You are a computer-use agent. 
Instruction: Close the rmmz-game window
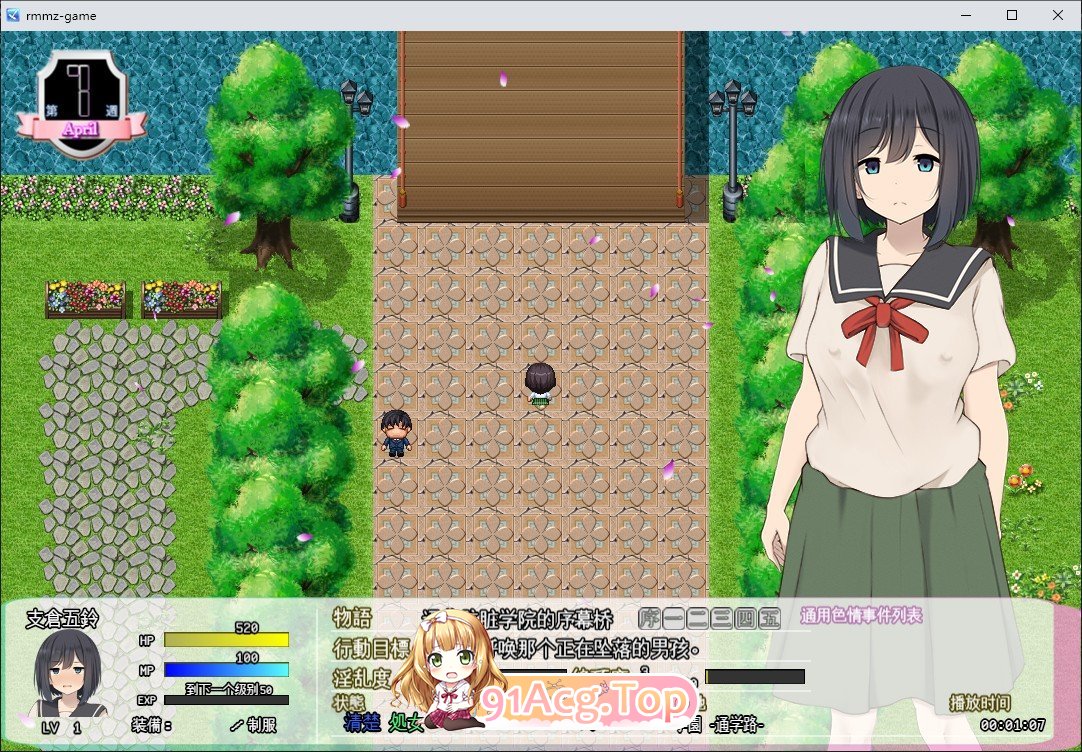(x=1058, y=15)
